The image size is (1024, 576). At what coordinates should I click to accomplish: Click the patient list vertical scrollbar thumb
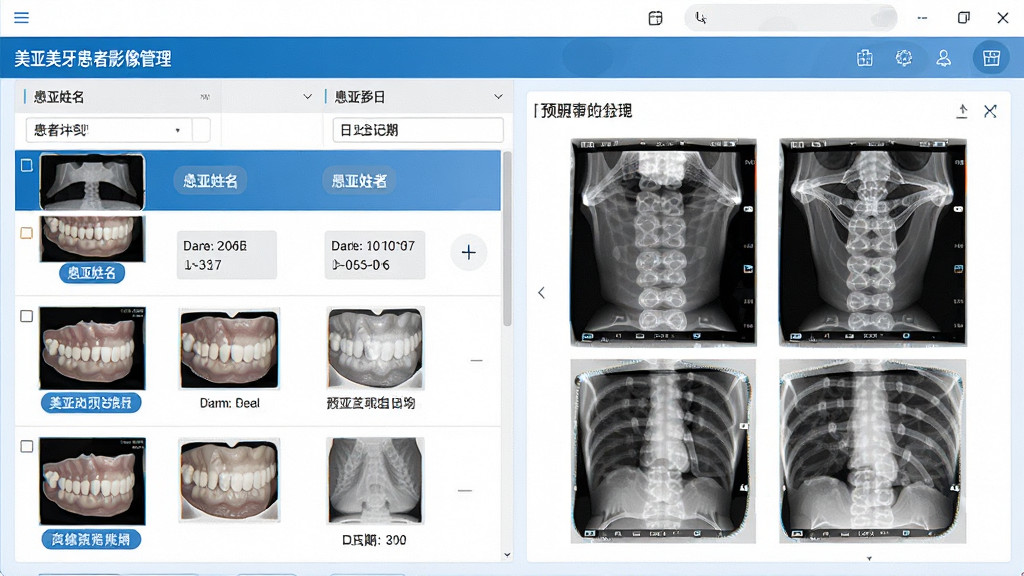[x=507, y=240]
